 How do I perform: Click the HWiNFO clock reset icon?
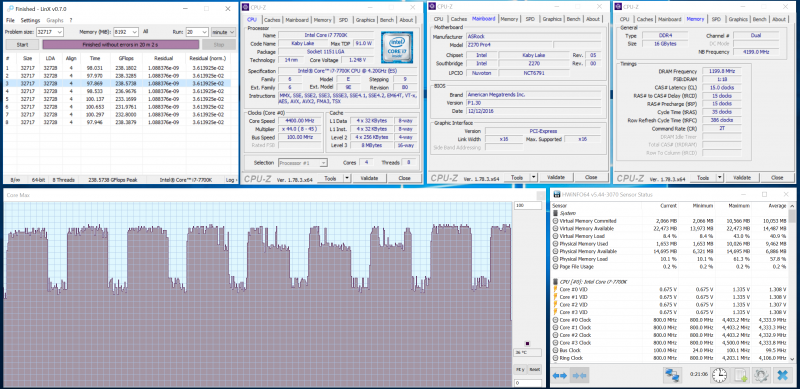click(719, 376)
